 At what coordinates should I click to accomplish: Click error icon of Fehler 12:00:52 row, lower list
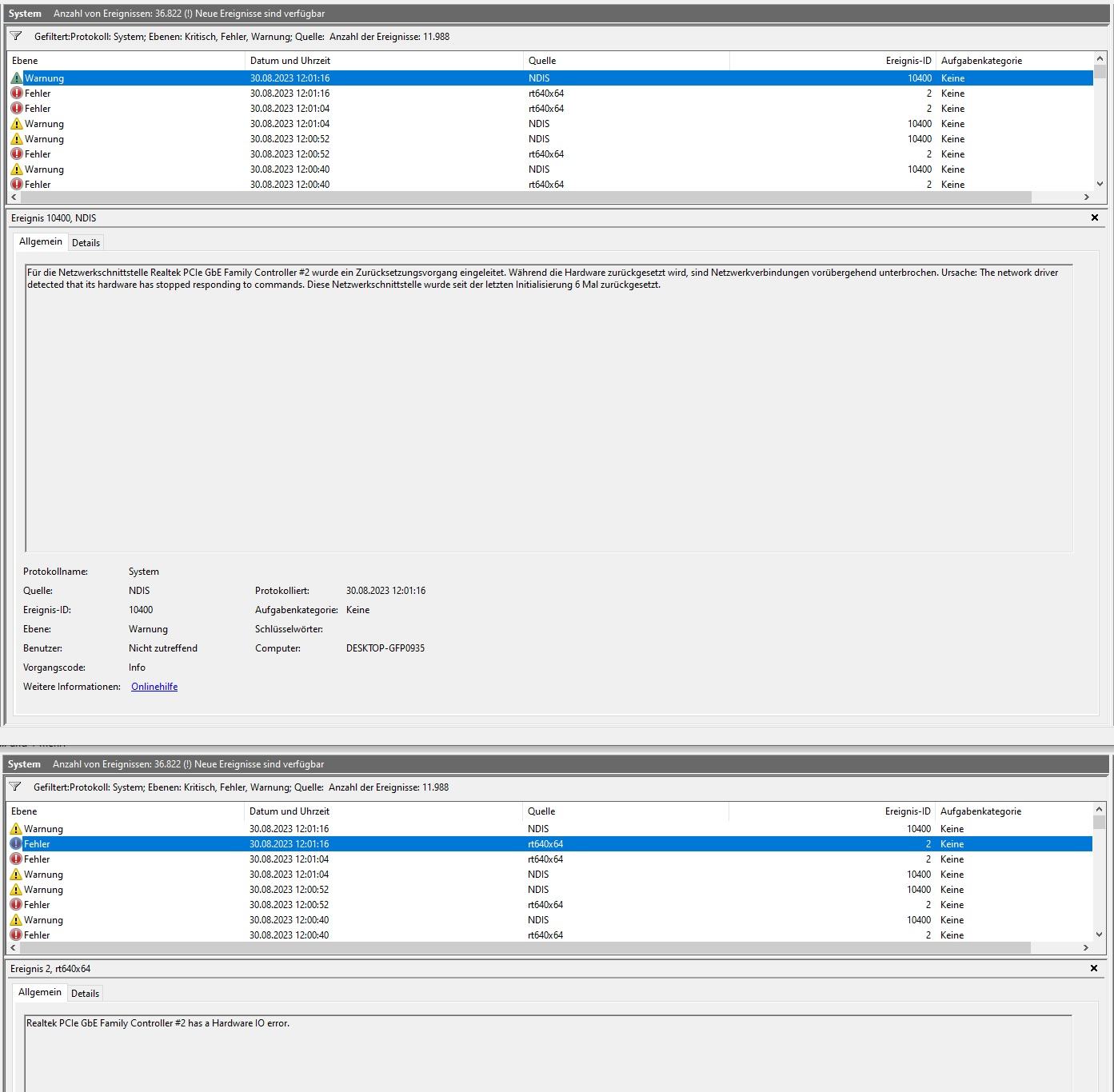coord(16,905)
